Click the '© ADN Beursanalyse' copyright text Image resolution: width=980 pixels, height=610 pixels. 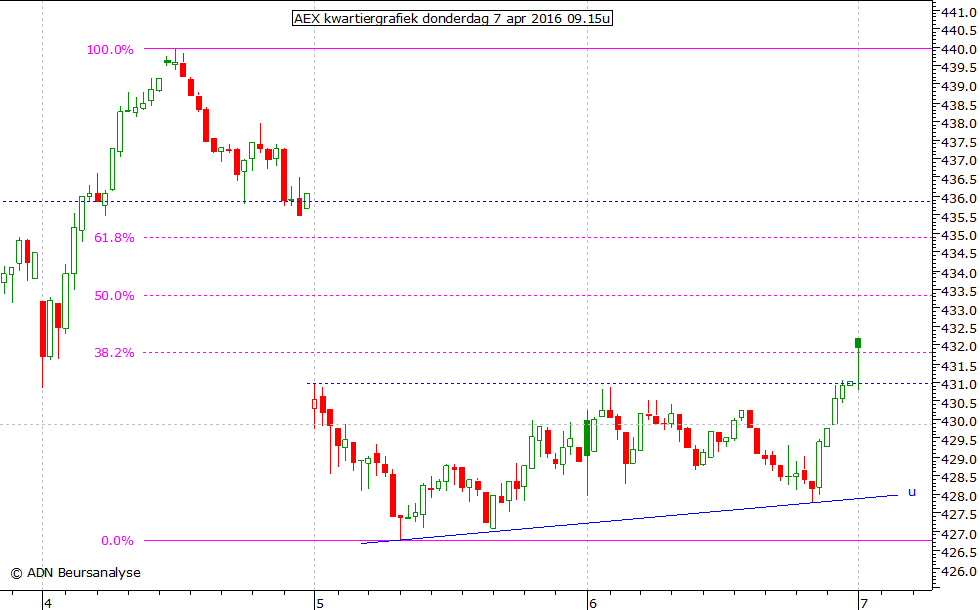[76, 572]
